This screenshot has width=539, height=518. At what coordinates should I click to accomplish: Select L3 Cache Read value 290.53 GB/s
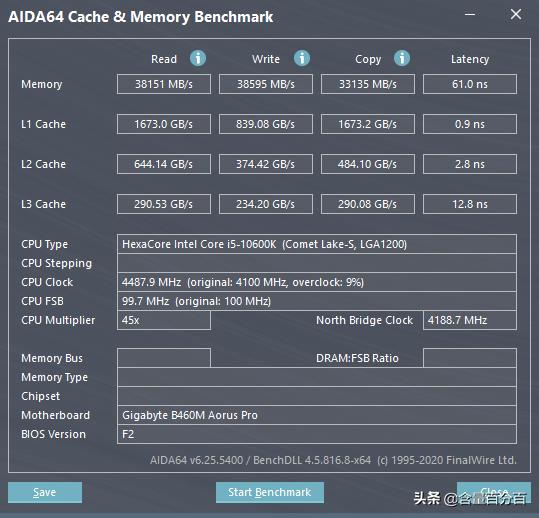tap(164, 204)
